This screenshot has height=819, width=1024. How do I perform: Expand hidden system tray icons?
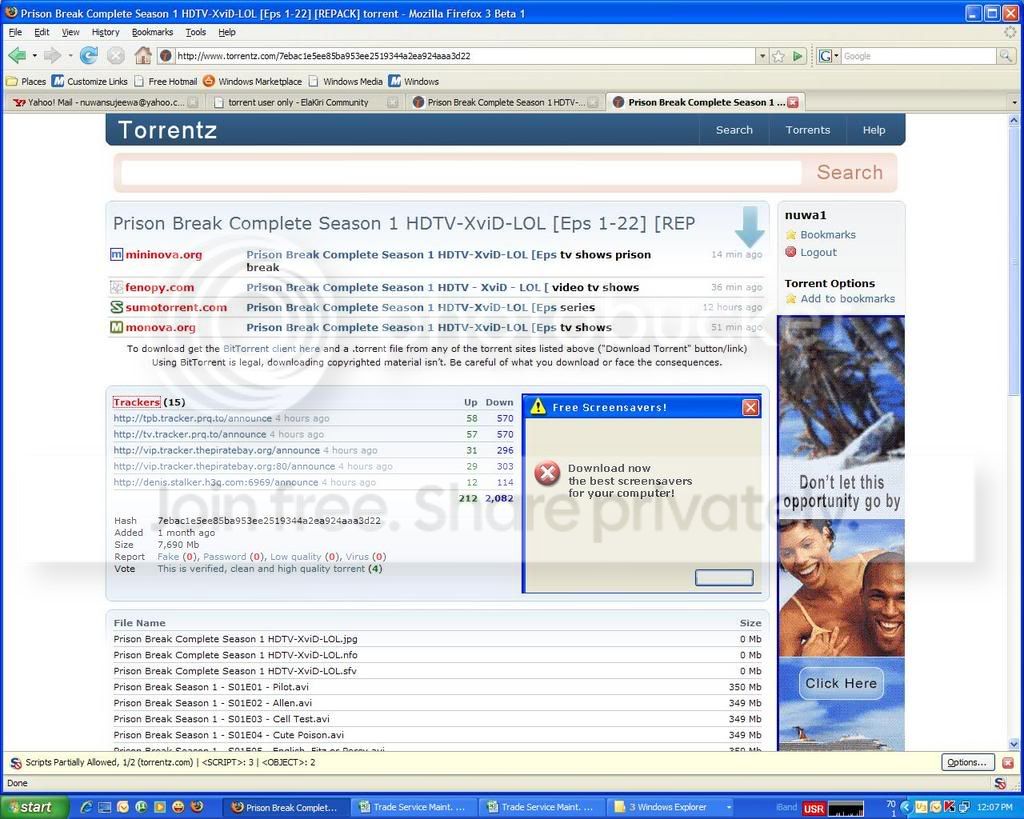point(905,807)
